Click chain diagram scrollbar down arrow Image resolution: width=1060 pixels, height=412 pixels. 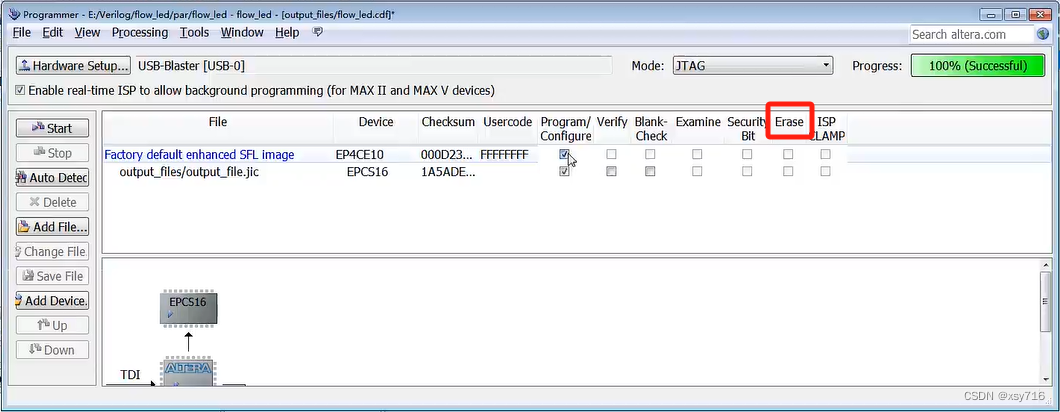(1046, 379)
